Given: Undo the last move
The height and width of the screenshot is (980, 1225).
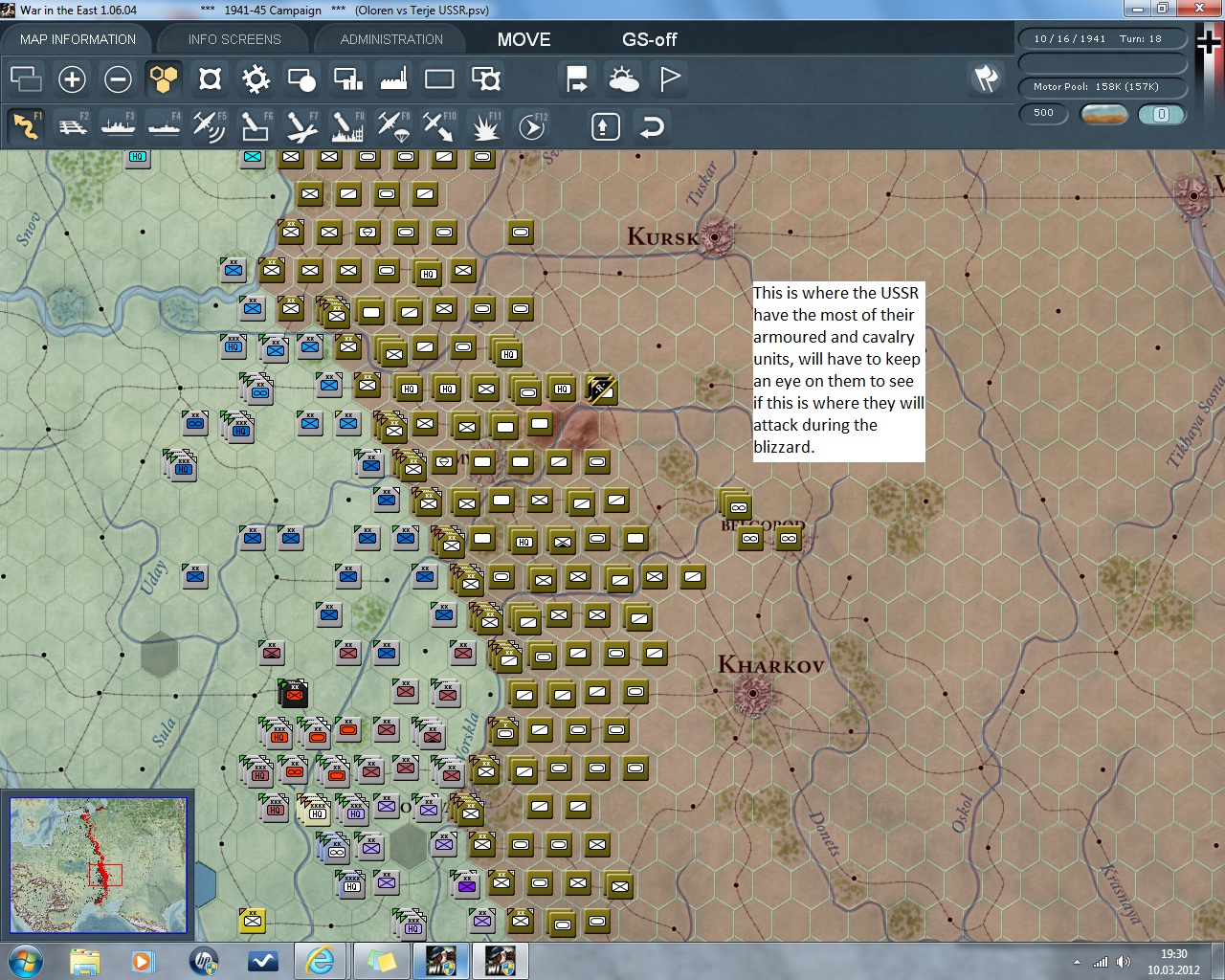Looking at the screenshot, I should pyautogui.click(x=652, y=126).
